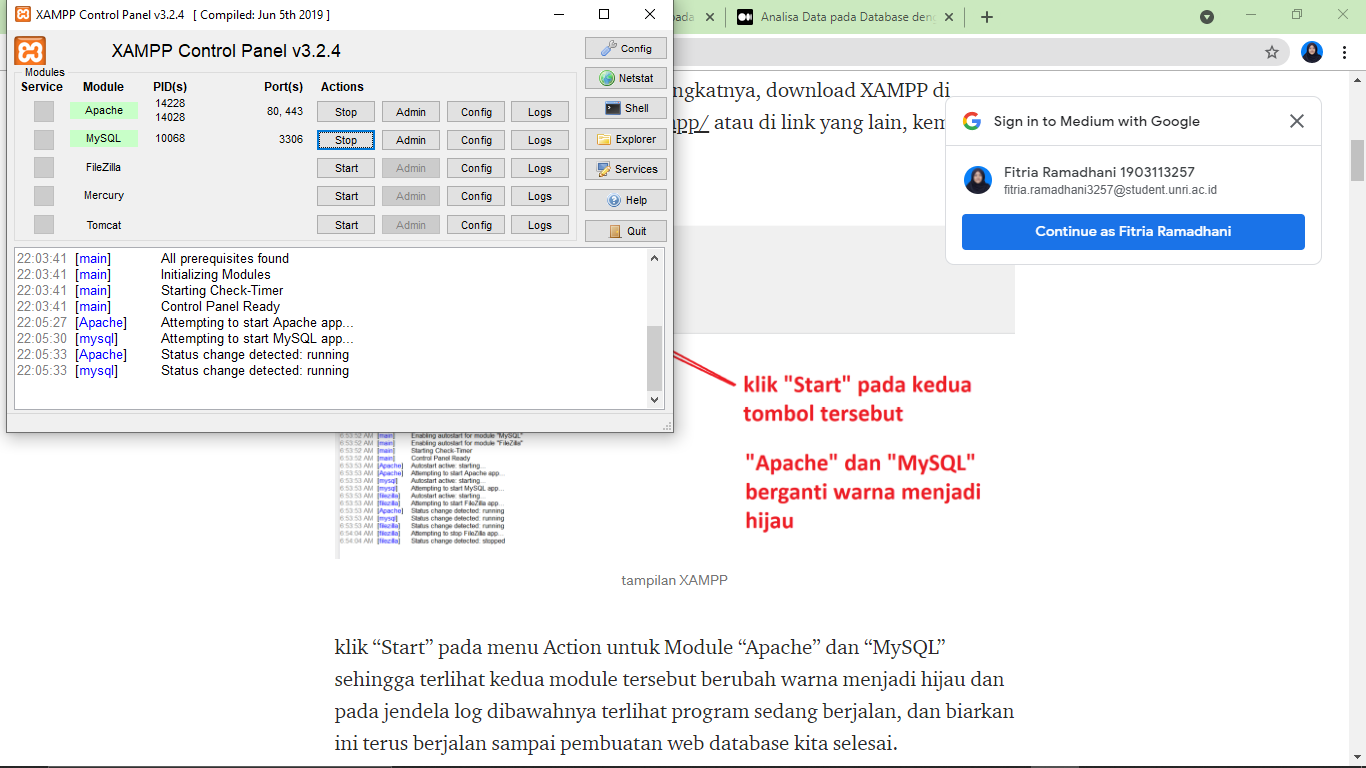Click the Quit button in XAMPP
This screenshot has width=1366, height=768.
click(x=626, y=231)
